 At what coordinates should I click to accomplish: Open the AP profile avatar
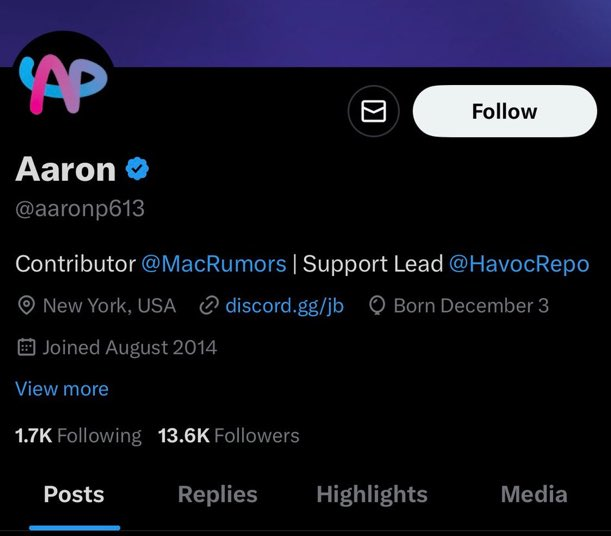(64, 84)
